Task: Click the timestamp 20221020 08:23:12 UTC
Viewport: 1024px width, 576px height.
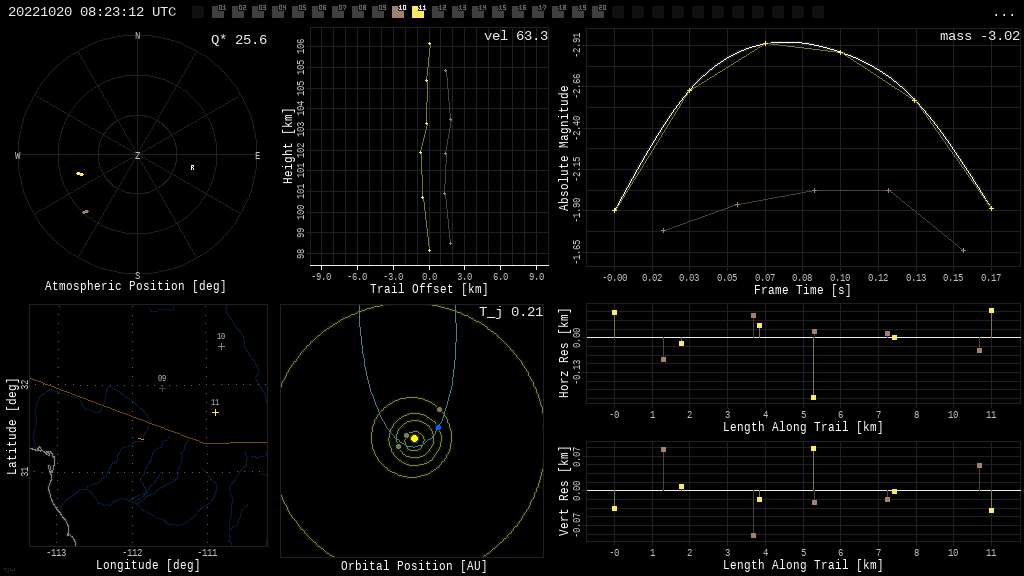Action: [x=92, y=12]
